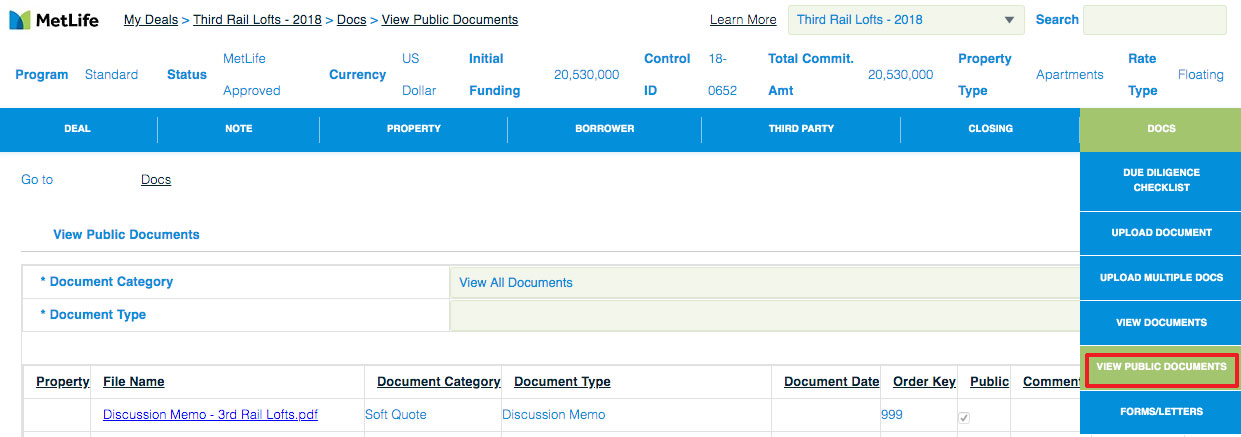Sort by Order Key column header
Viewport: 1241px width, 437px height.
(924, 382)
